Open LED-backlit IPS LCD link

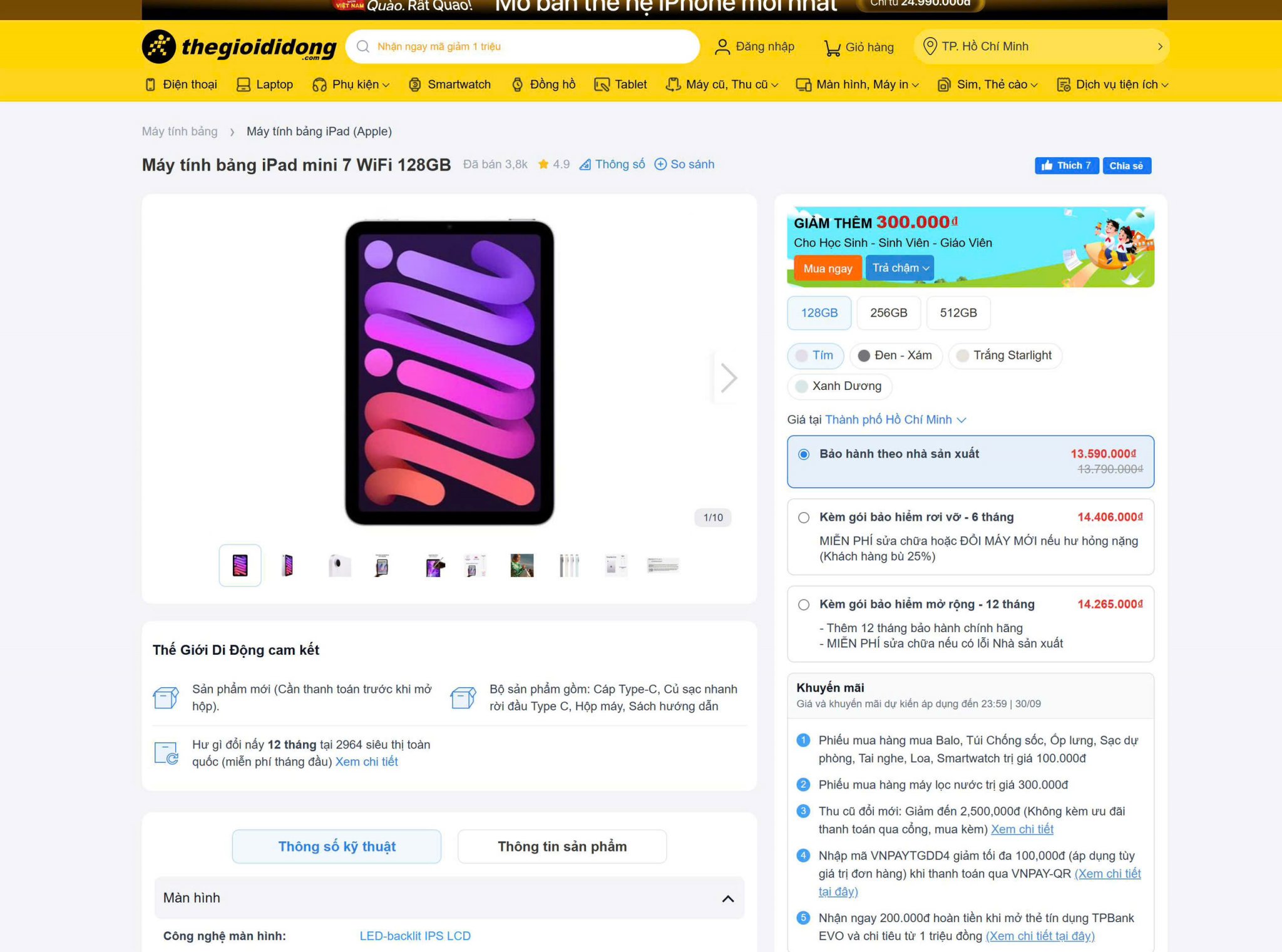pyautogui.click(x=415, y=936)
